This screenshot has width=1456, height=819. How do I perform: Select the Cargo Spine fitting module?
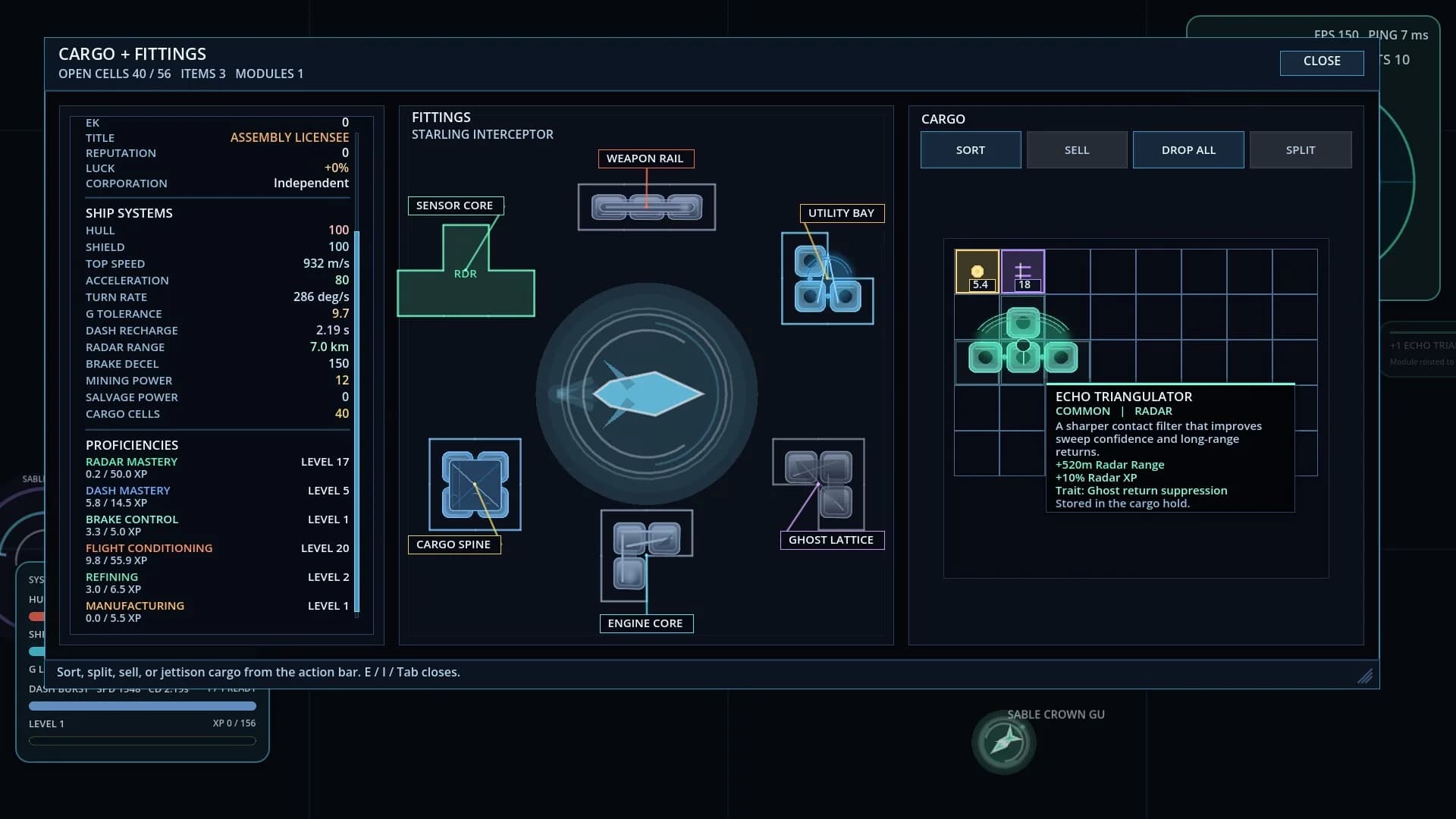tap(475, 485)
